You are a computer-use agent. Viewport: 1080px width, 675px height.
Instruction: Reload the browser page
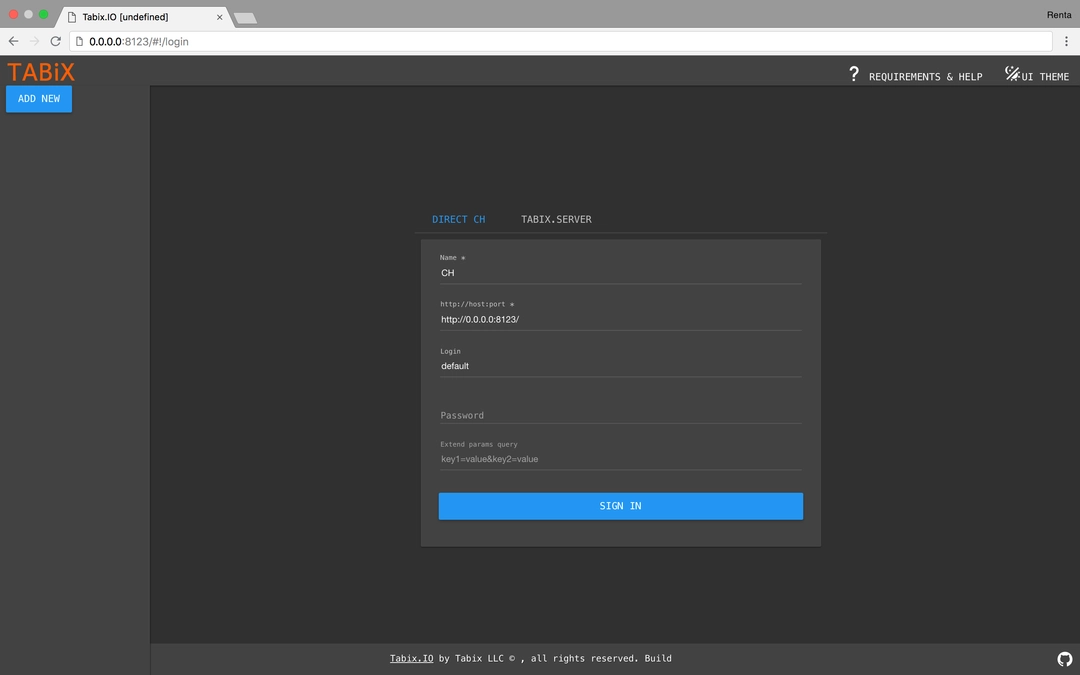56,41
